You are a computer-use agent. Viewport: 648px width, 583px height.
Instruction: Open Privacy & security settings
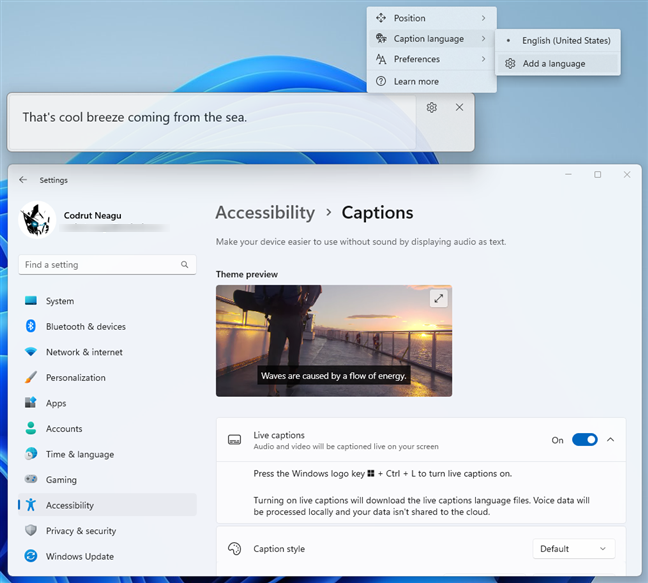click(107, 531)
